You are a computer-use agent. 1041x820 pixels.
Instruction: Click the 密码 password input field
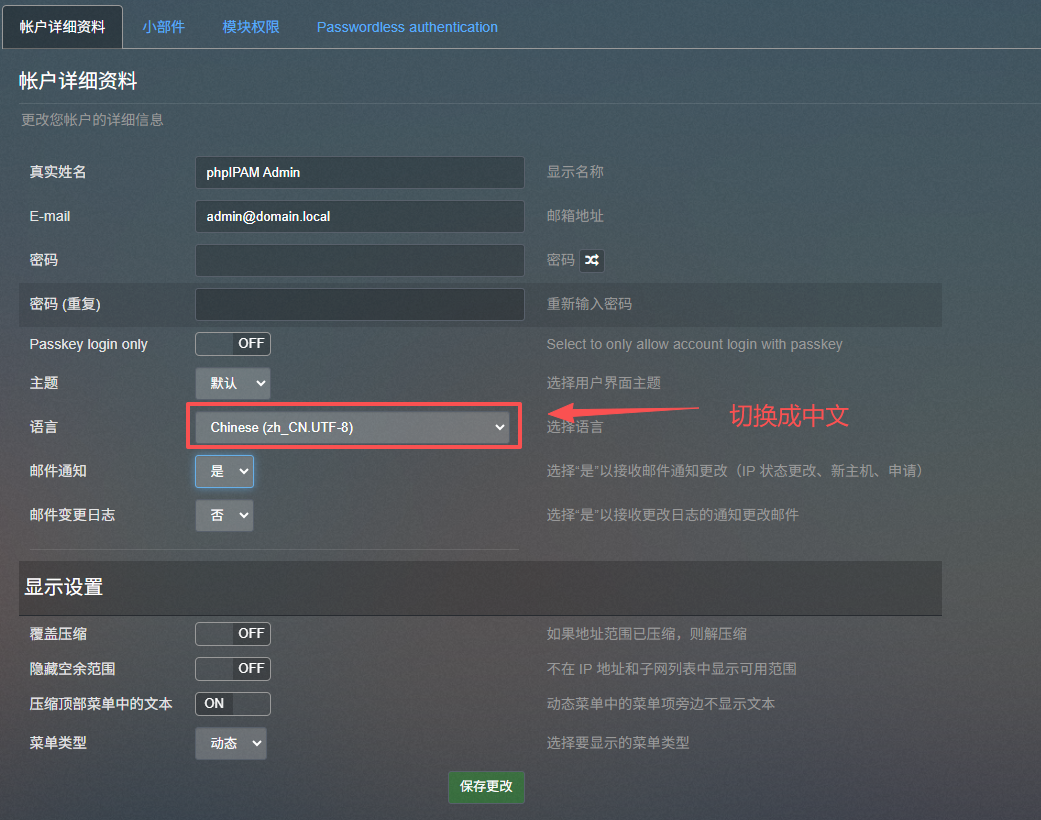[360, 260]
